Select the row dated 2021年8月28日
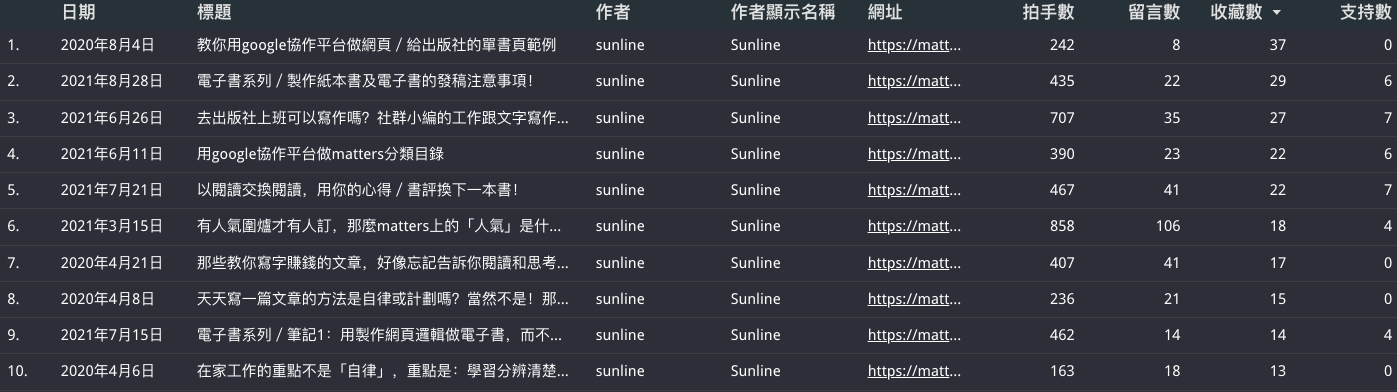Screen dimensions: 1397x392 tap(698, 81)
